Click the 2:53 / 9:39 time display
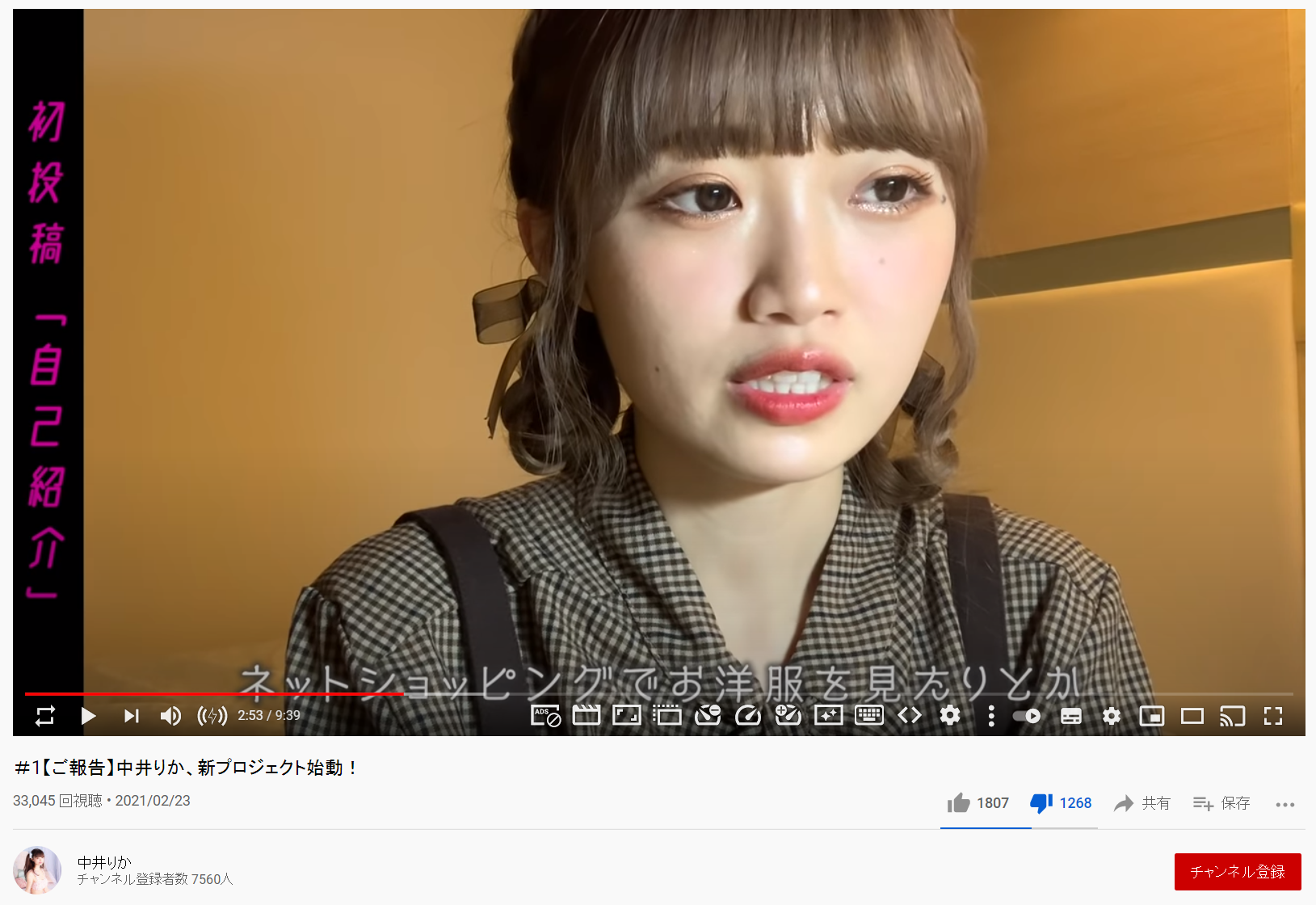The image size is (1316, 905). pos(269,715)
